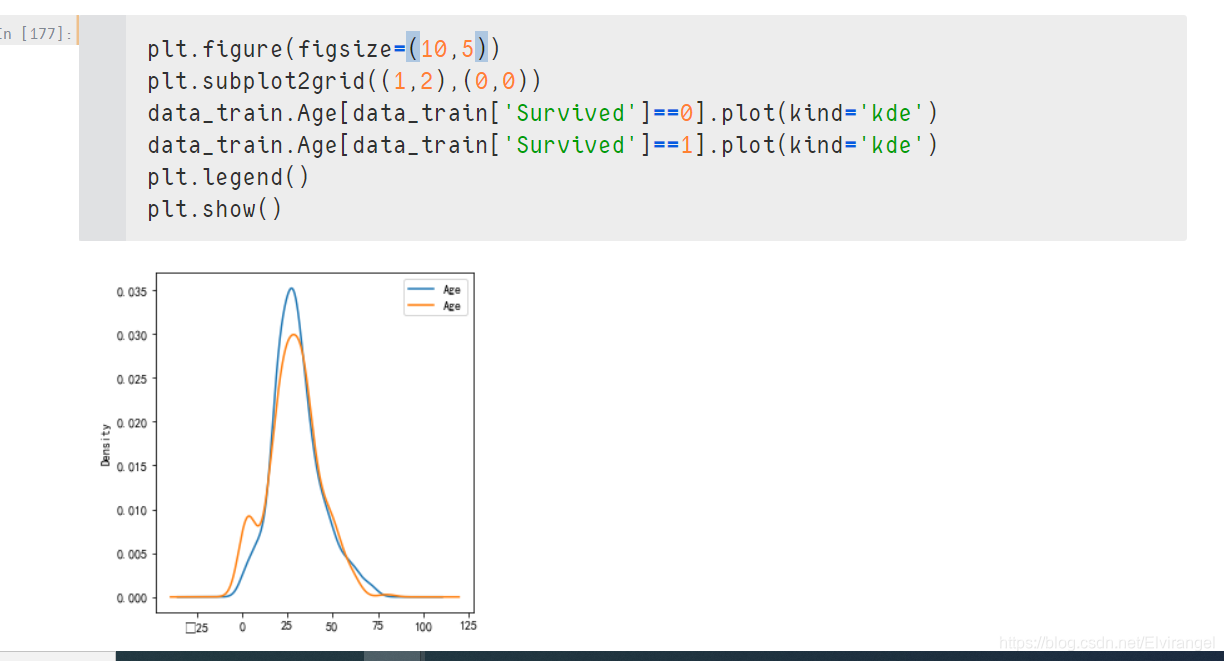This screenshot has height=661, width=1224.
Task: Click the highlighted opening parenthesis before 10
Action: click(x=413, y=48)
